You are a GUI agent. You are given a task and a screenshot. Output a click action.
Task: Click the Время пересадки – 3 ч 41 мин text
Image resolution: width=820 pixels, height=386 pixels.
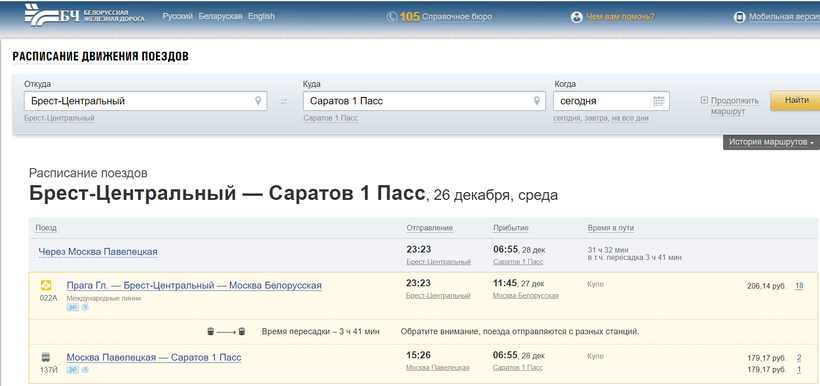coord(321,332)
